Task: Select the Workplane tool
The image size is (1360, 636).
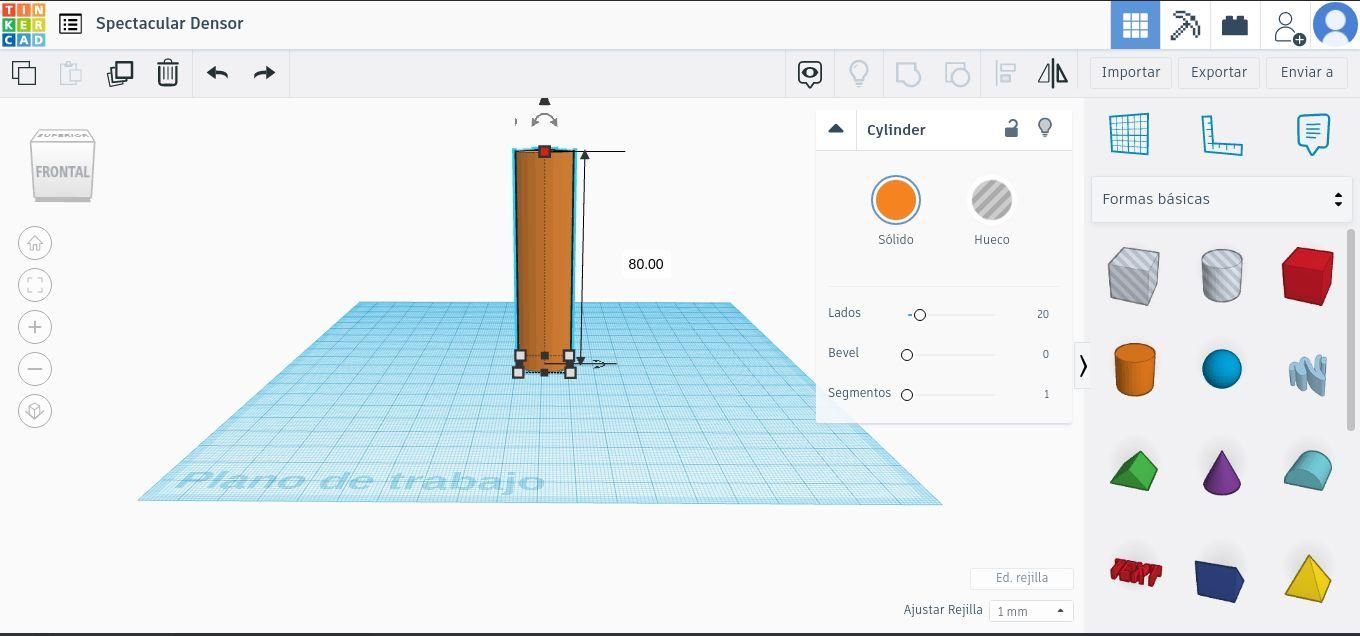Action: click(x=1129, y=134)
